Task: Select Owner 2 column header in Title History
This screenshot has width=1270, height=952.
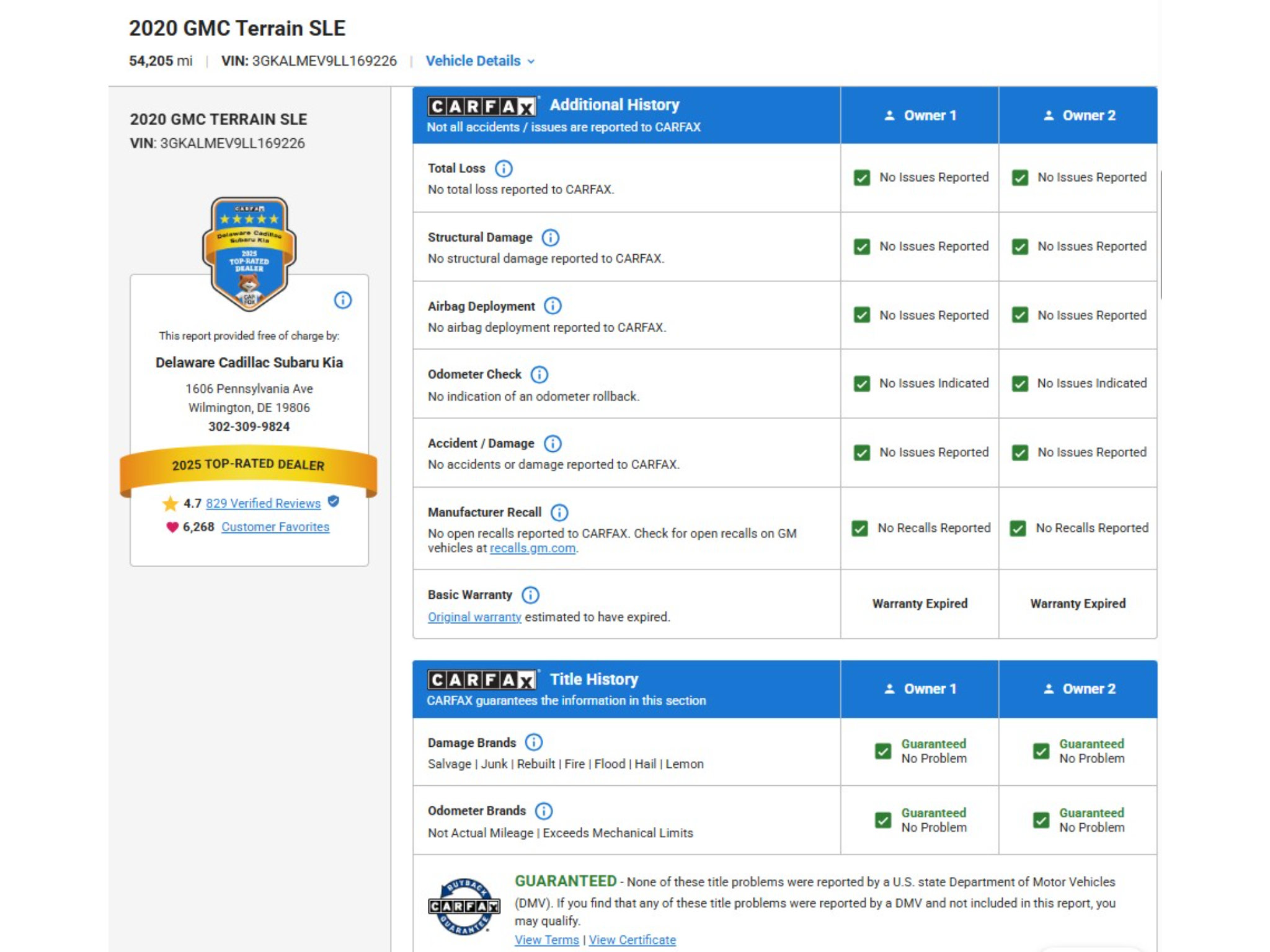Action: 1078,689
